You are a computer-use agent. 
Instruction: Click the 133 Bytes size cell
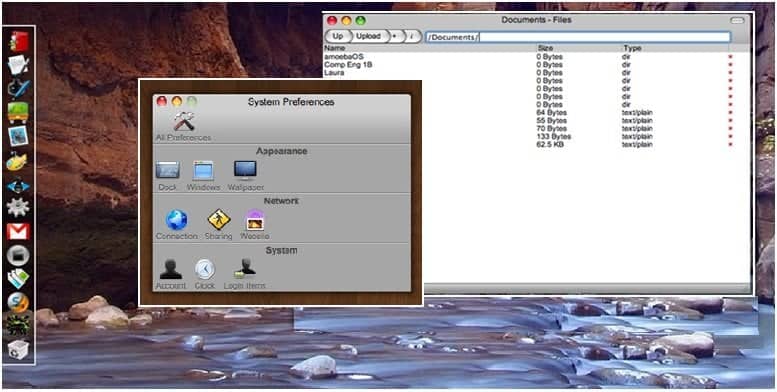click(x=554, y=136)
